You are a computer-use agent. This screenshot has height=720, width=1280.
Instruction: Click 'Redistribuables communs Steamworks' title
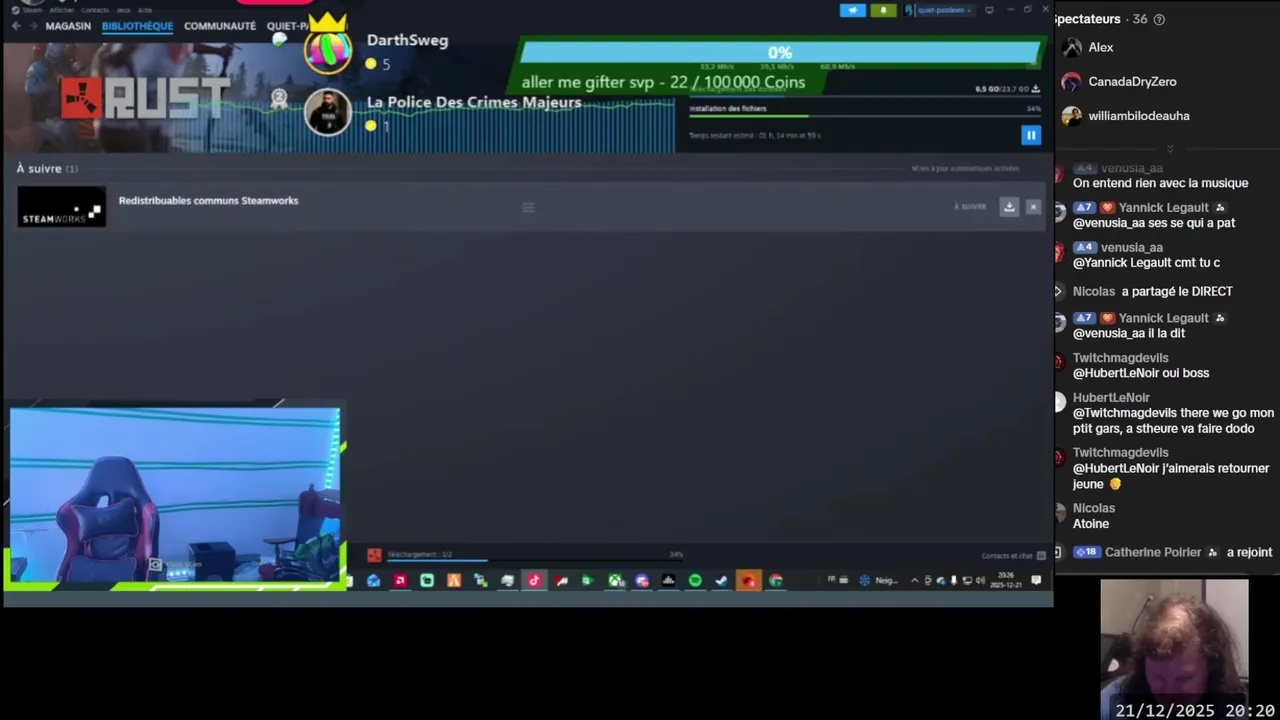[x=208, y=201]
